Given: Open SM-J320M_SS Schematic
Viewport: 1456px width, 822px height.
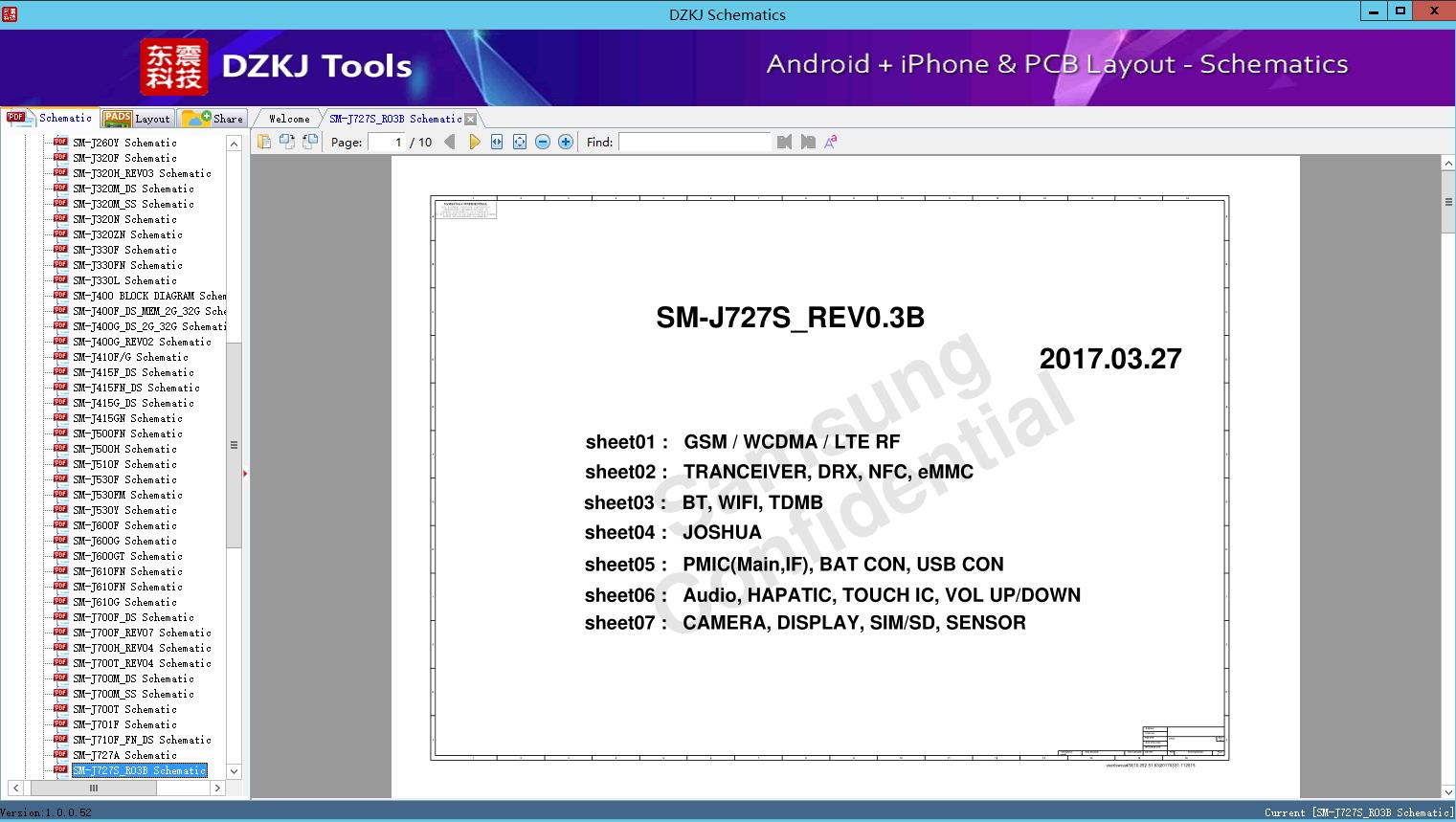Looking at the screenshot, I should [x=133, y=204].
